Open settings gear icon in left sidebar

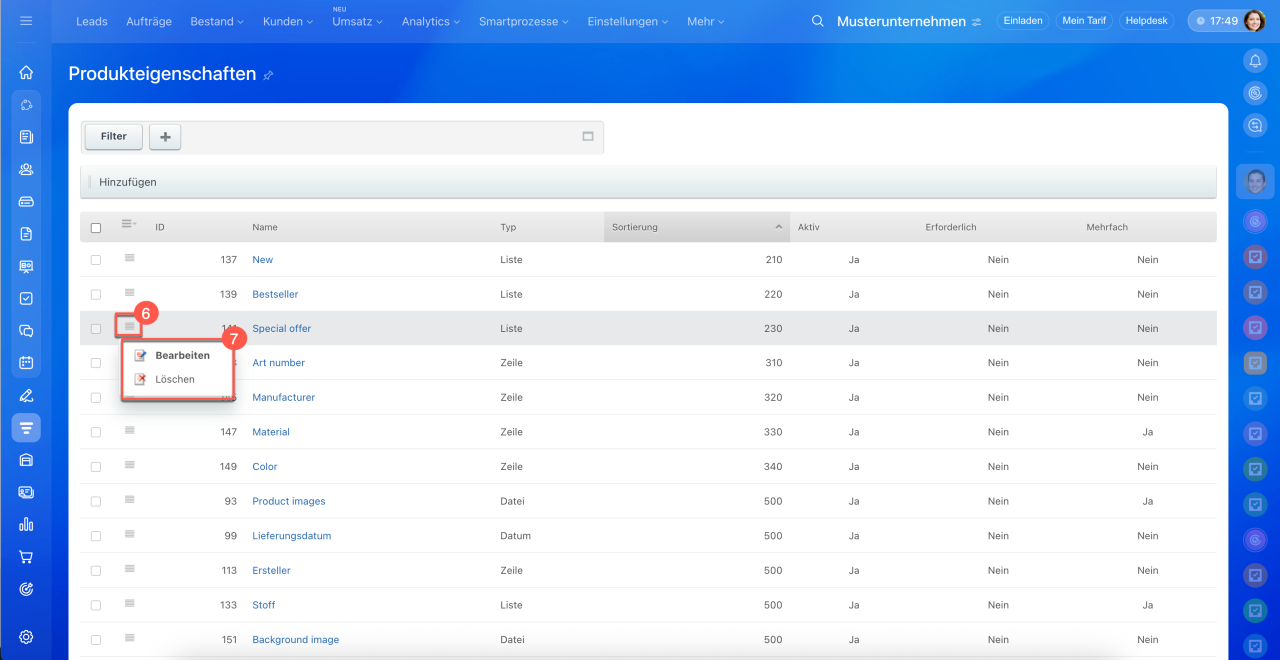point(26,637)
